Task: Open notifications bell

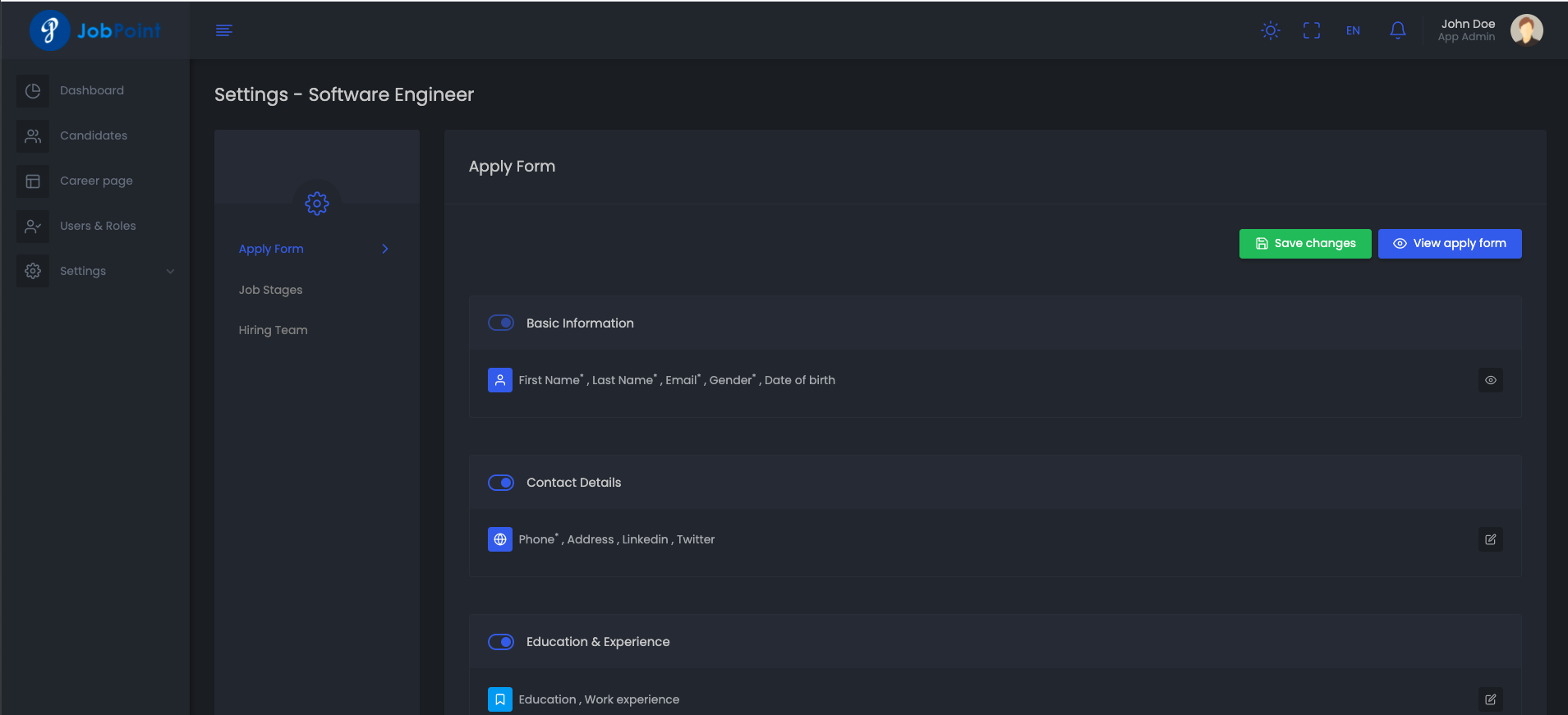Action: click(1397, 30)
